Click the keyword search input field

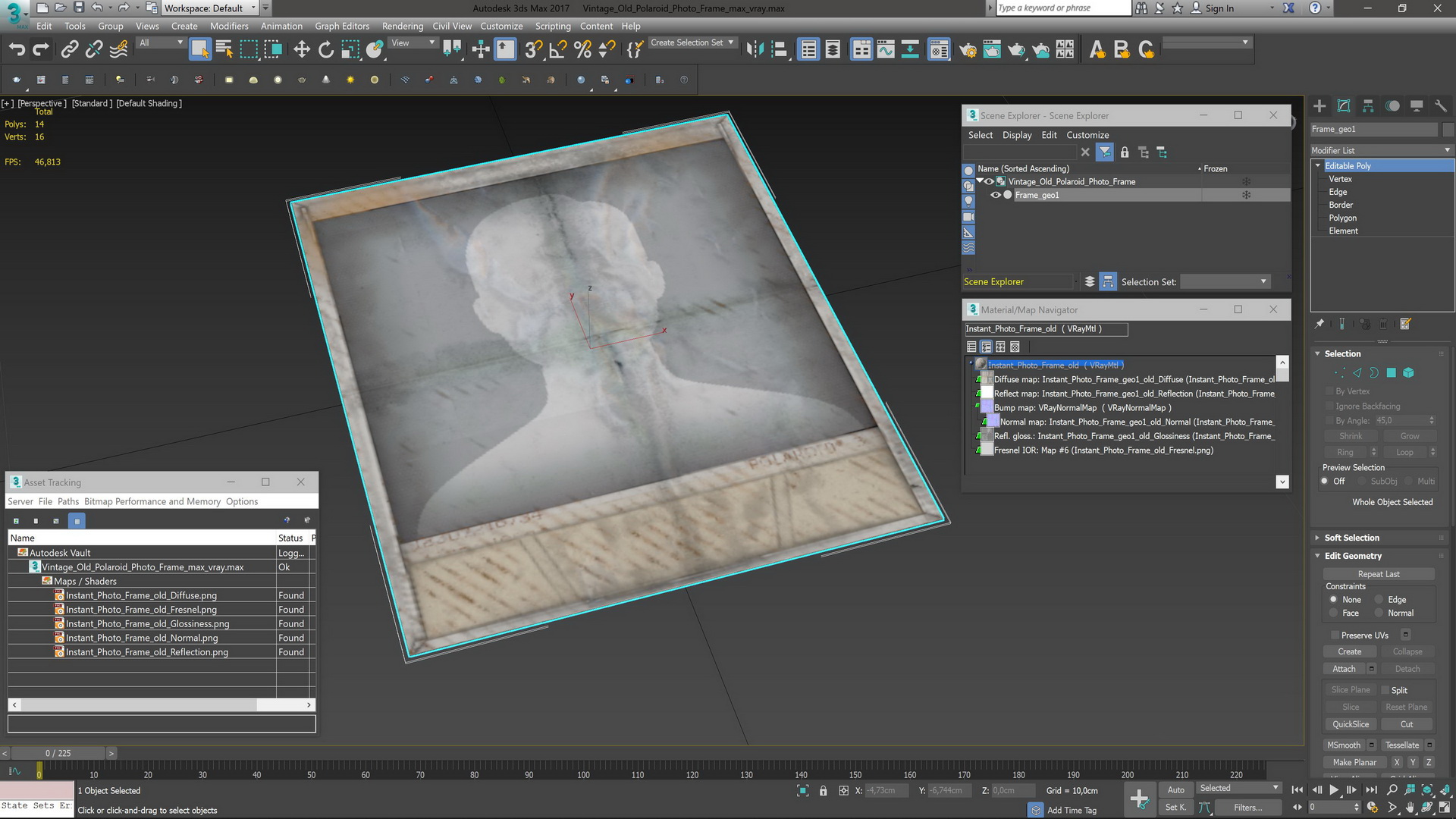pyautogui.click(x=1062, y=8)
